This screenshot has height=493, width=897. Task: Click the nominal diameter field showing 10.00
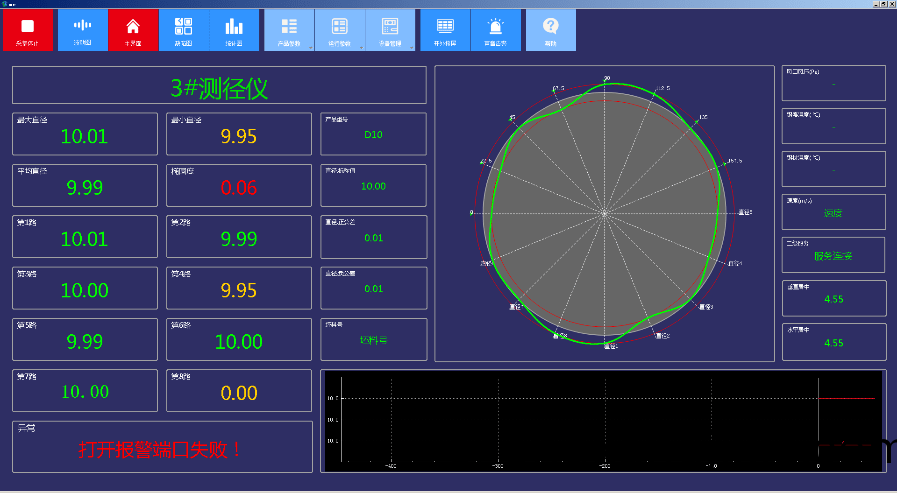[x=373, y=186]
